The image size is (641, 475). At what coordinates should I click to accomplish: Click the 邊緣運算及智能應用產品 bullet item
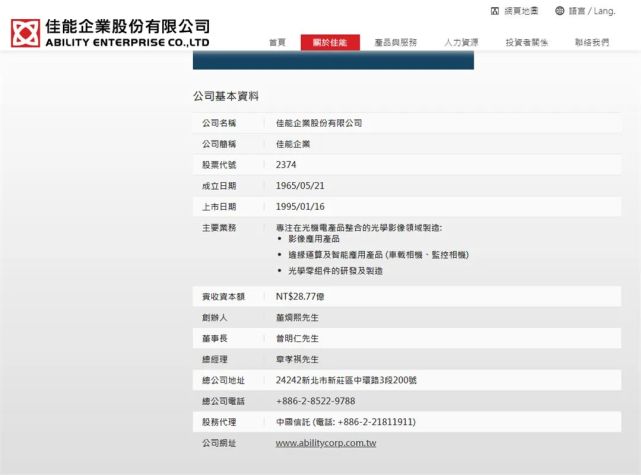pyautogui.click(x=335, y=255)
